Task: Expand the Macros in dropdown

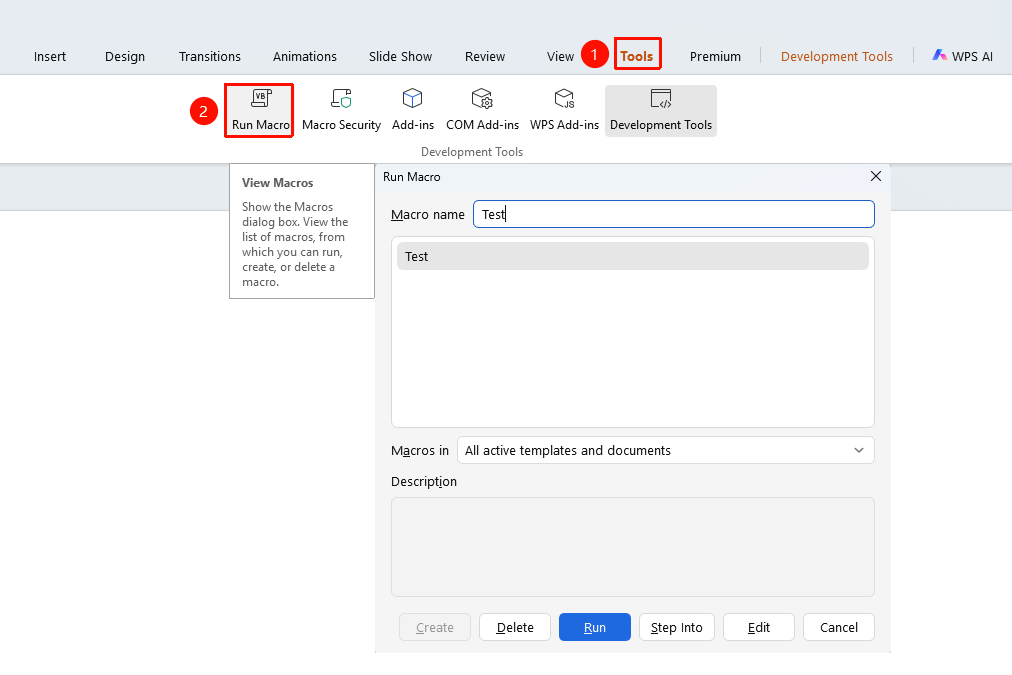Action: tap(665, 450)
